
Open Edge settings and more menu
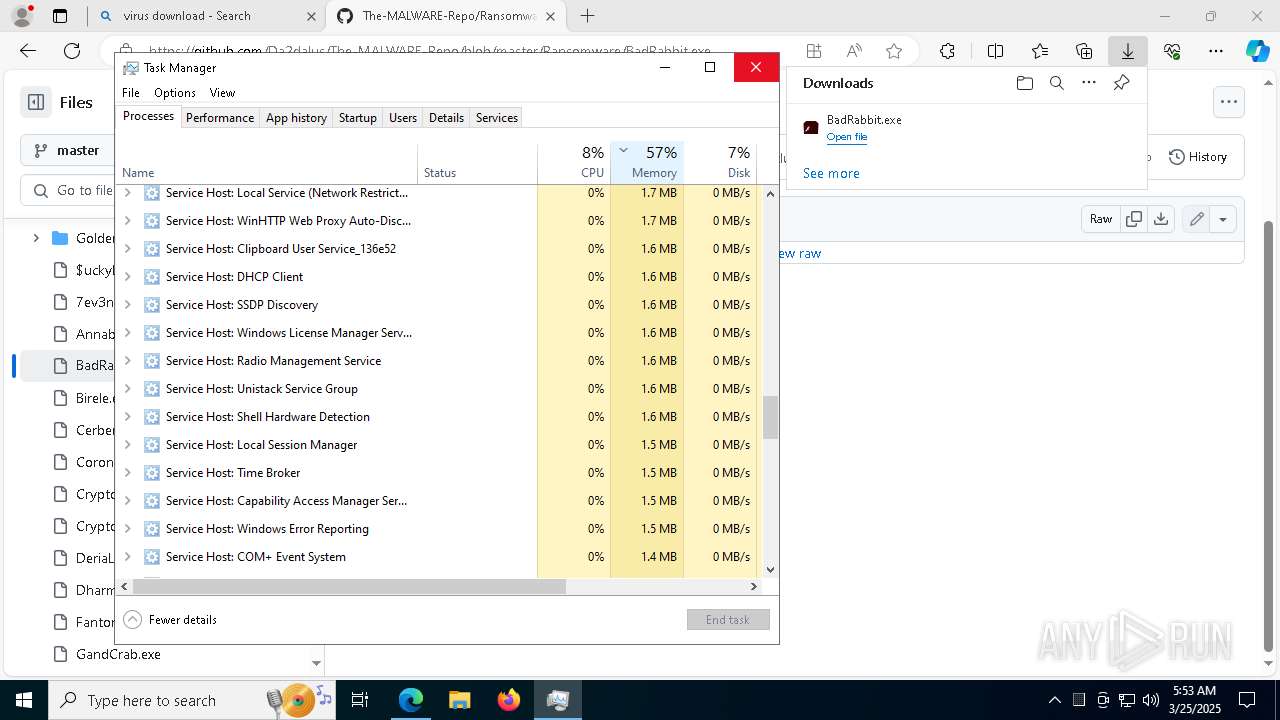1216,51
